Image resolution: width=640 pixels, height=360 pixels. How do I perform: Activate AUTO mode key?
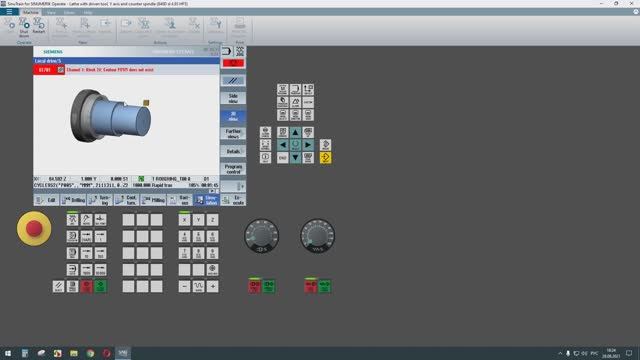tap(72, 269)
